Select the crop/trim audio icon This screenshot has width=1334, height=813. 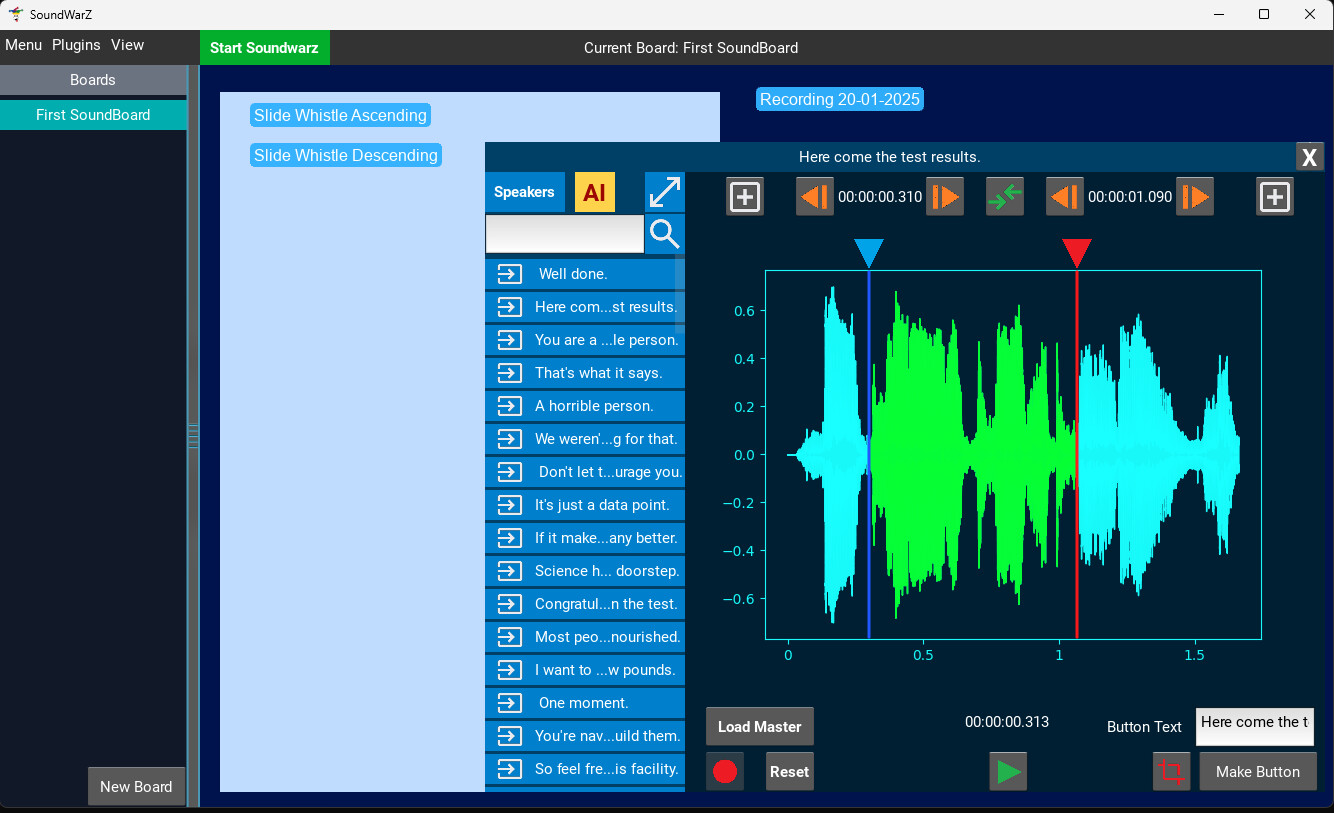point(1171,771)
